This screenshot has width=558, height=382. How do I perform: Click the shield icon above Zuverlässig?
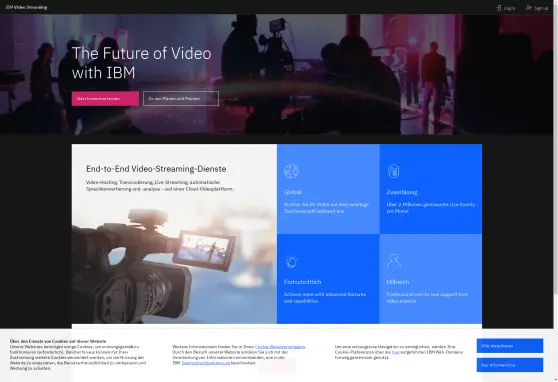[x=394, y=171]
